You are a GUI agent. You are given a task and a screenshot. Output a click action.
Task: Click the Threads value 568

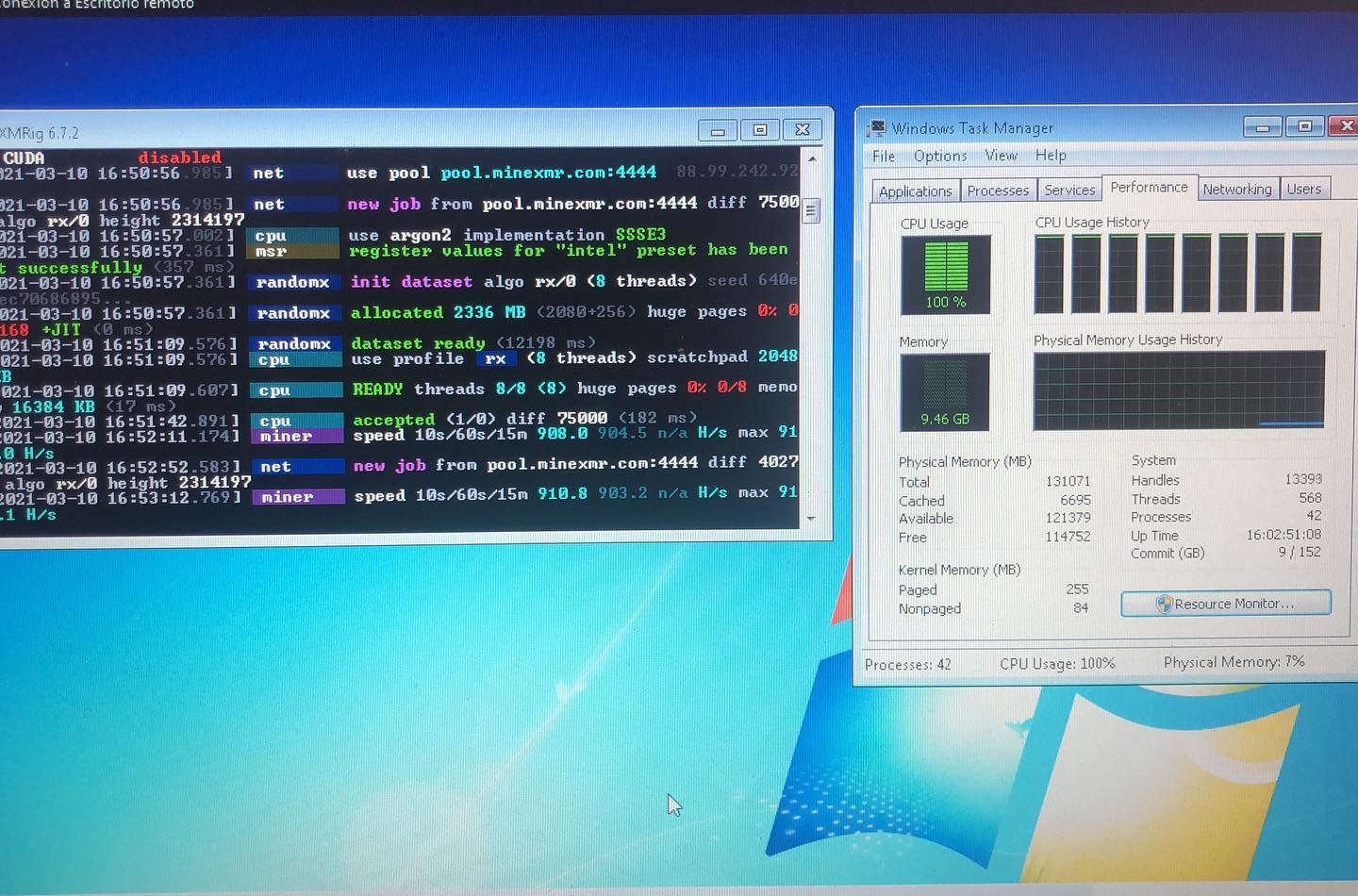pos(1310,498)
